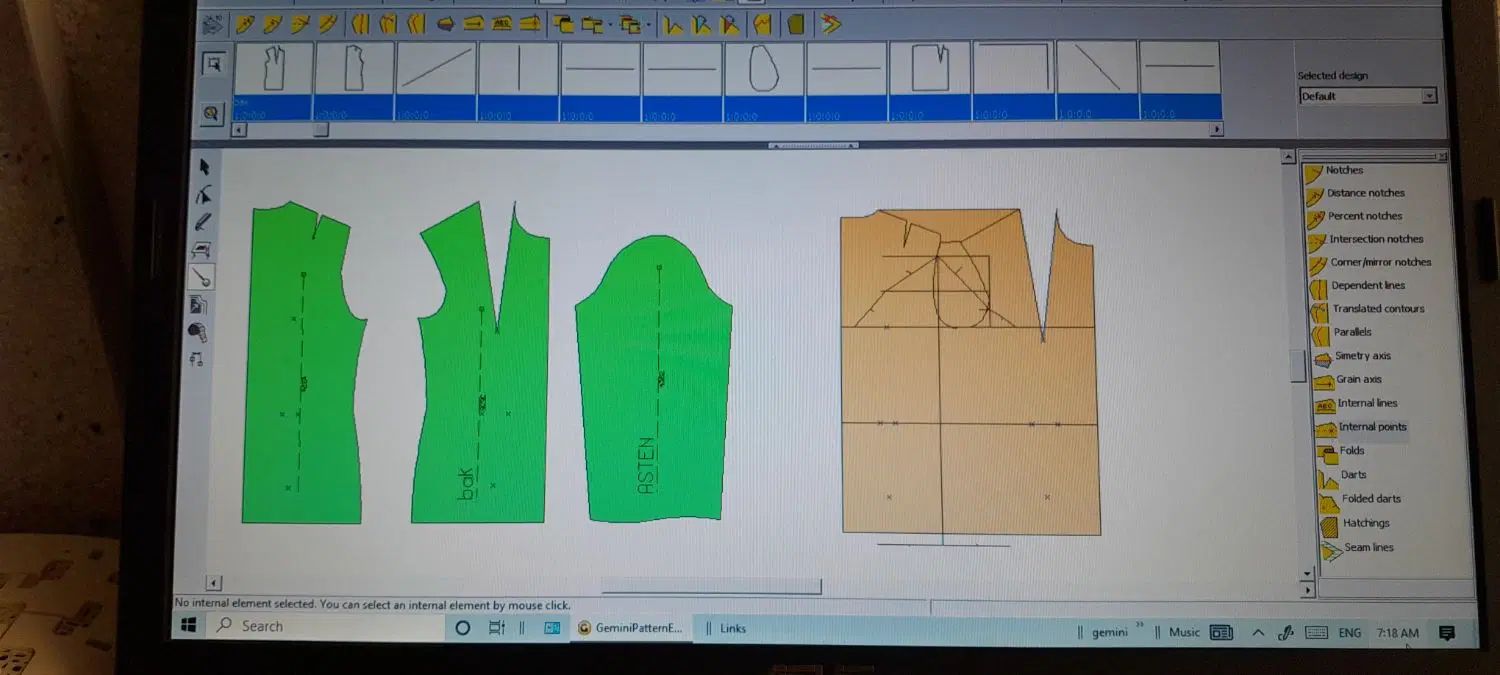Viewport: 1500px width, 675px height.
Task: Click the orange draft pattern block
Action: click(970, 372)
